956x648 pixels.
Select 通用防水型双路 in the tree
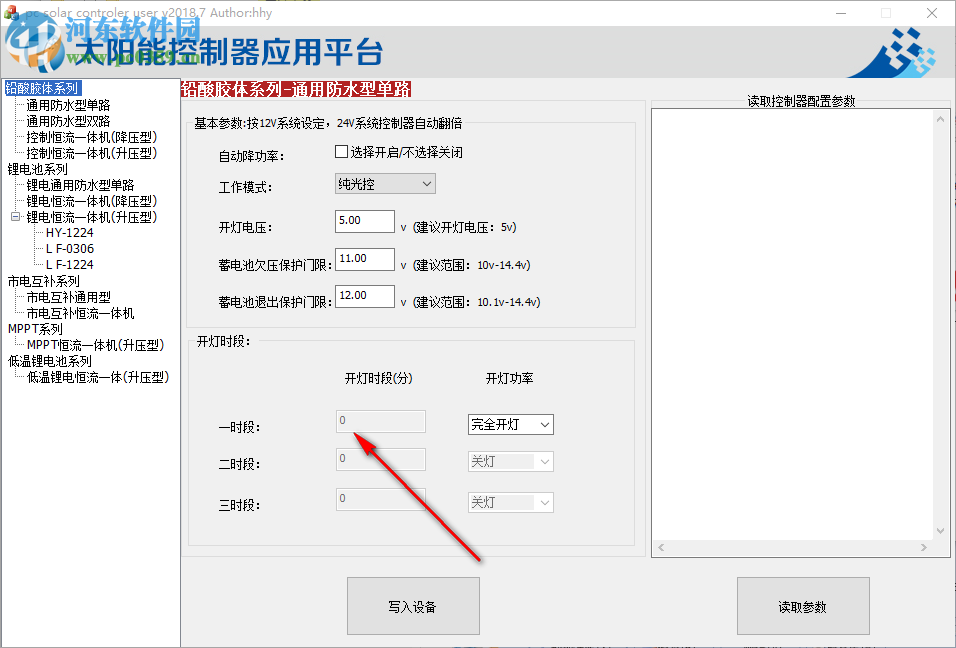68,121
